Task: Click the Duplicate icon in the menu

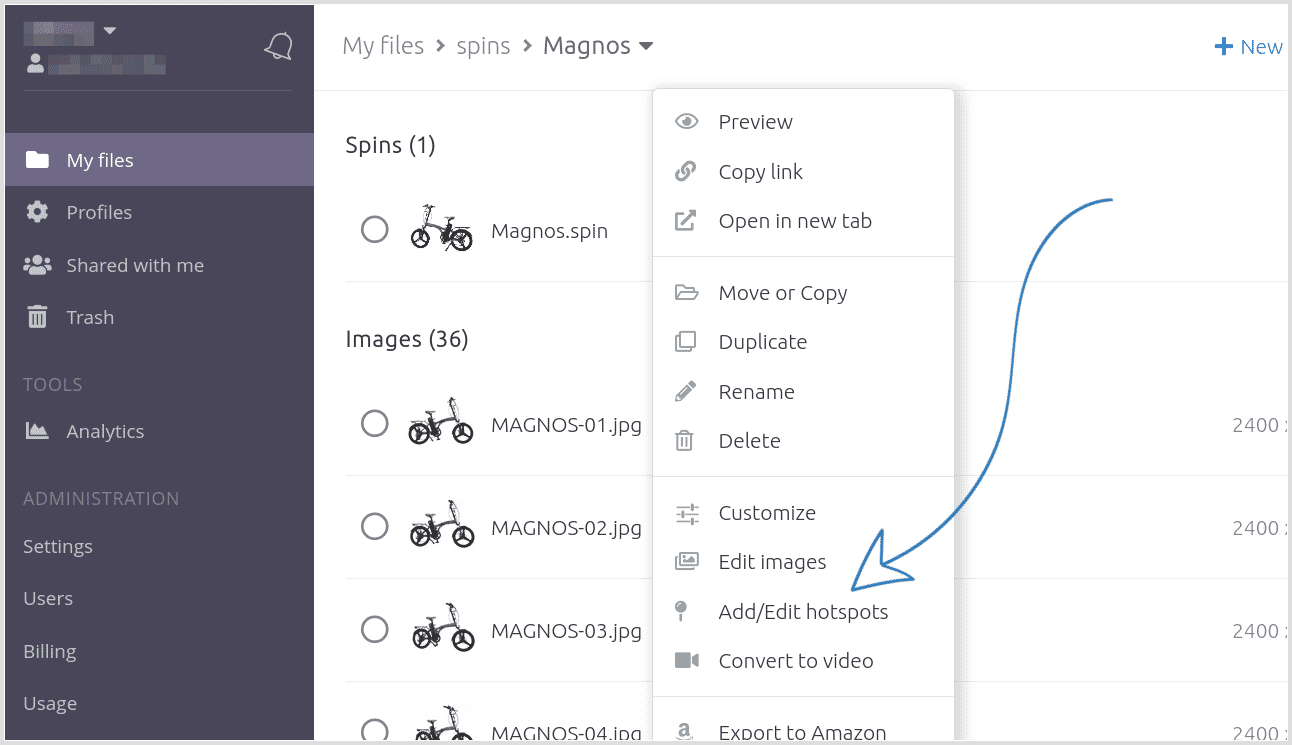Action: (x=687, y=341)
